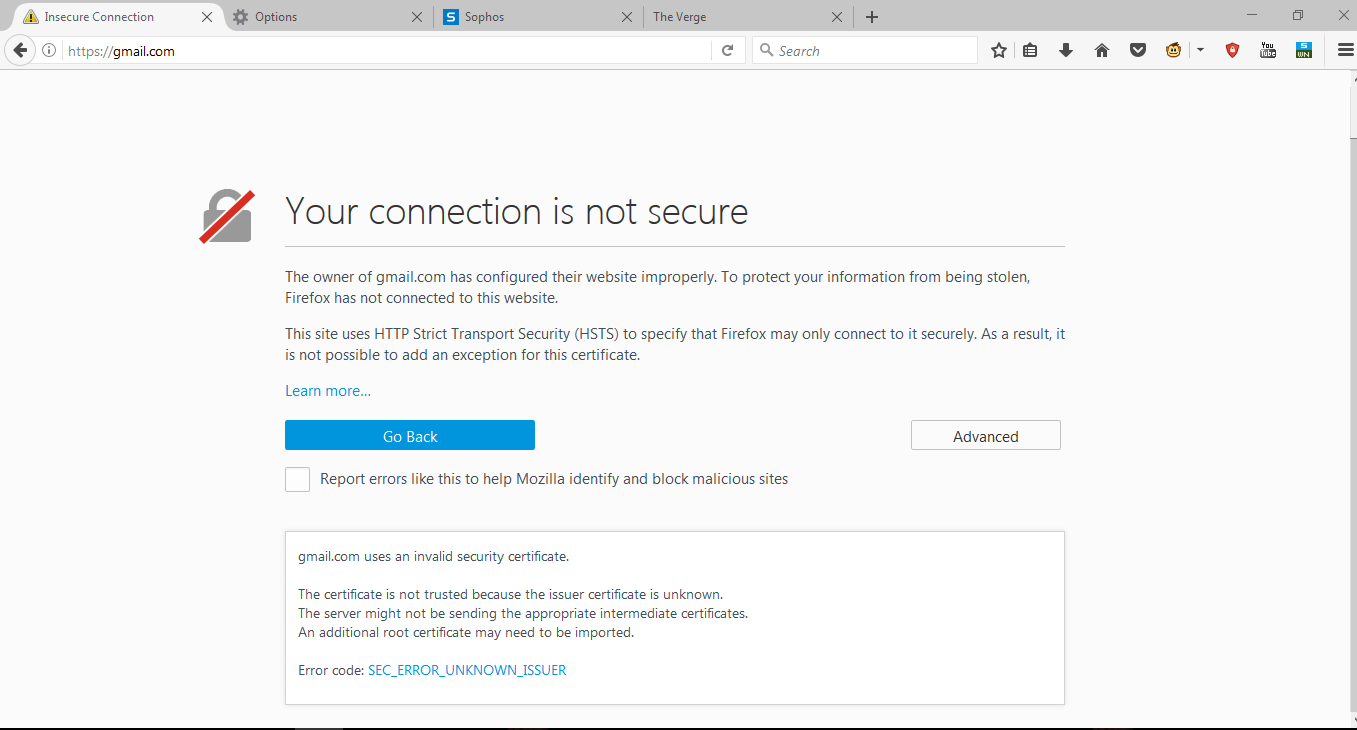Screen dimensions: 1357x730
Task: Open a new tab with plus button
Action: 872,17
